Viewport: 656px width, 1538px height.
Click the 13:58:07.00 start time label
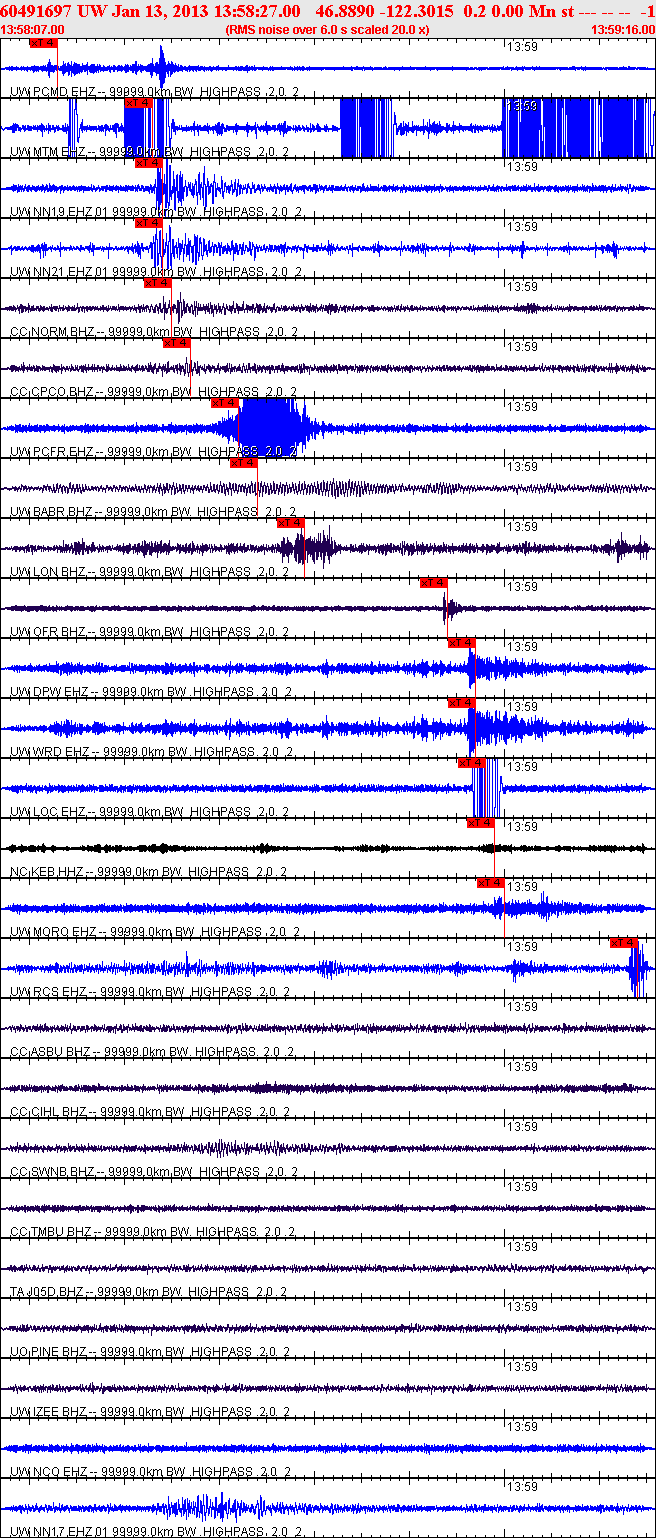tap(30, 30)
